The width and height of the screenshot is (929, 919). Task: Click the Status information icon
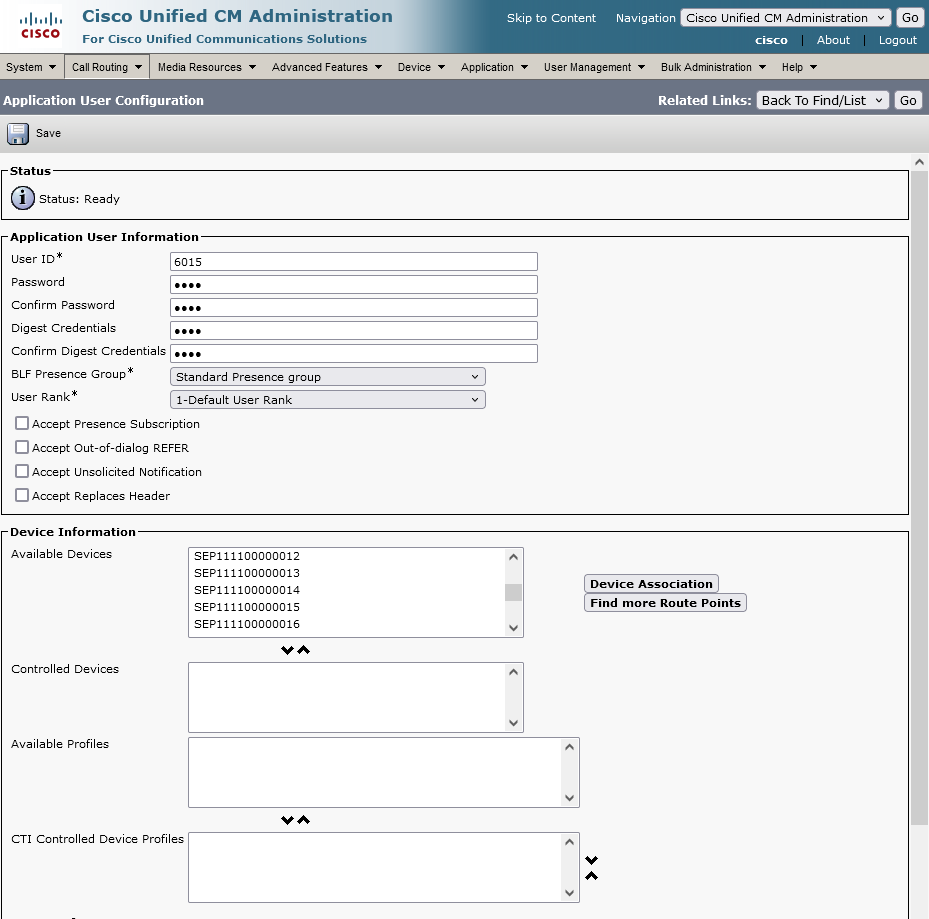coord(22,198)
